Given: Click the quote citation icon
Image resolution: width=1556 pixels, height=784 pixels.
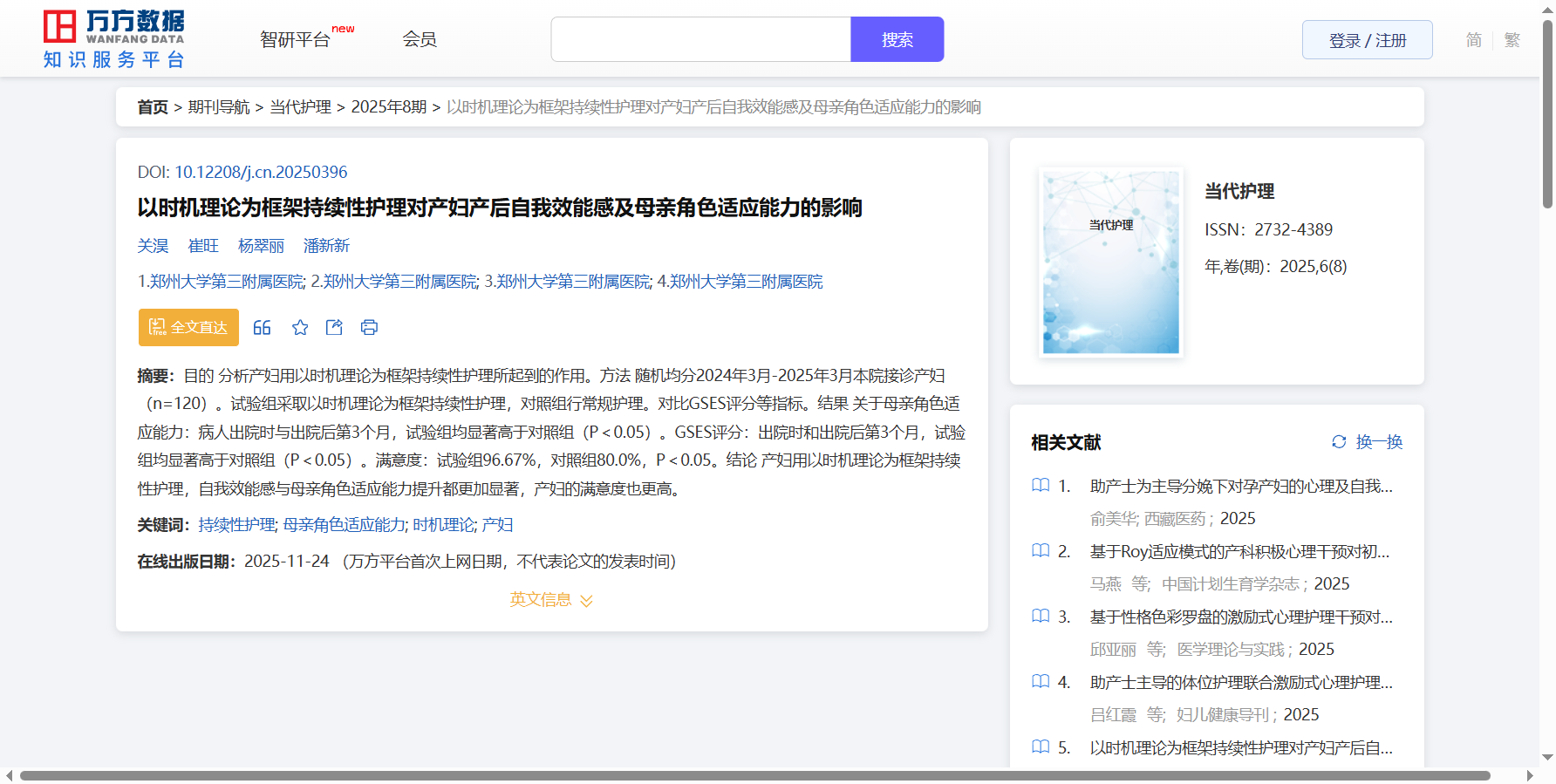Looking at the screenshot, I should click(262, 327).
